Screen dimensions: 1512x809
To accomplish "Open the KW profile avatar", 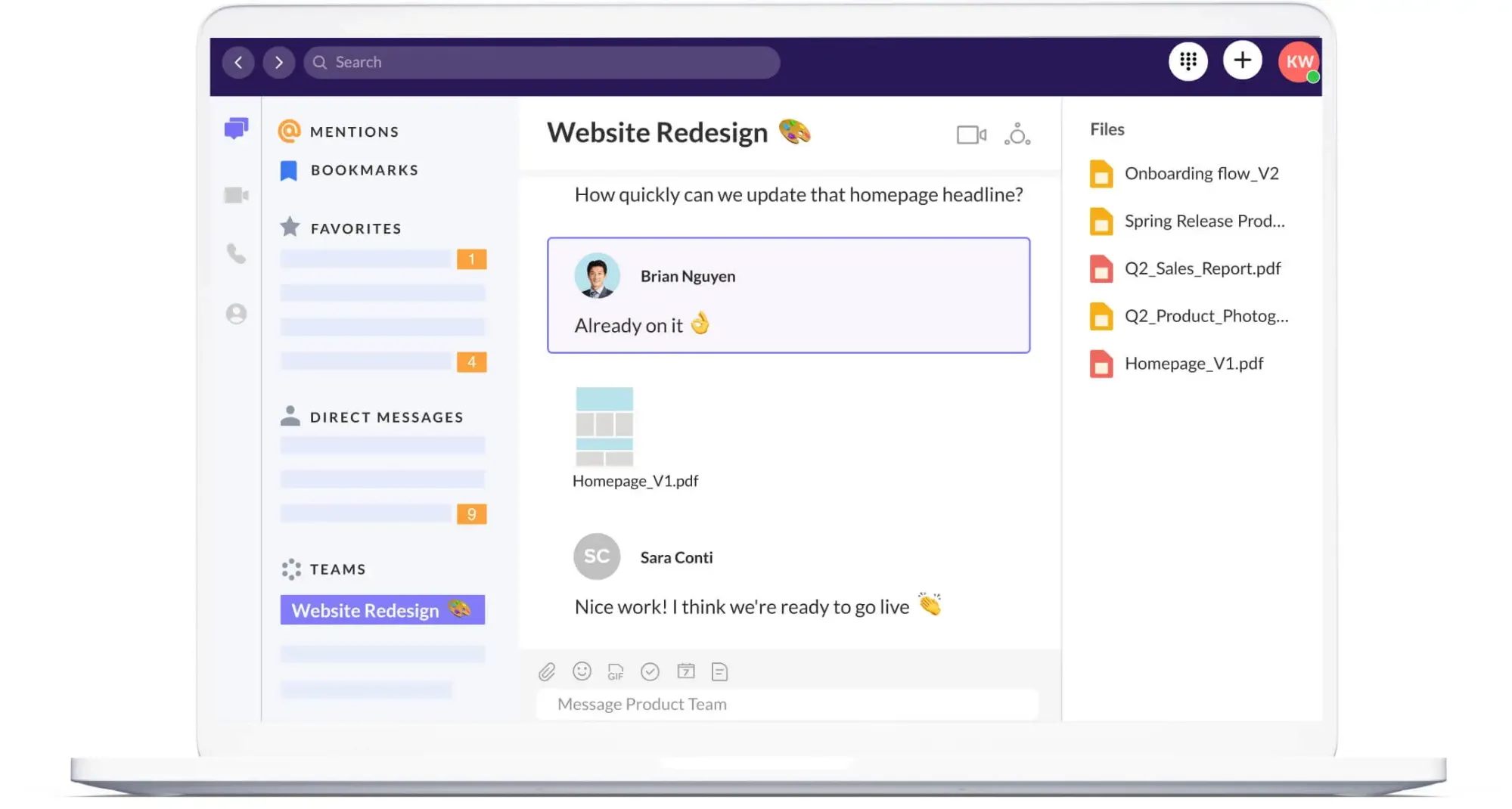I will [1298, 62].
